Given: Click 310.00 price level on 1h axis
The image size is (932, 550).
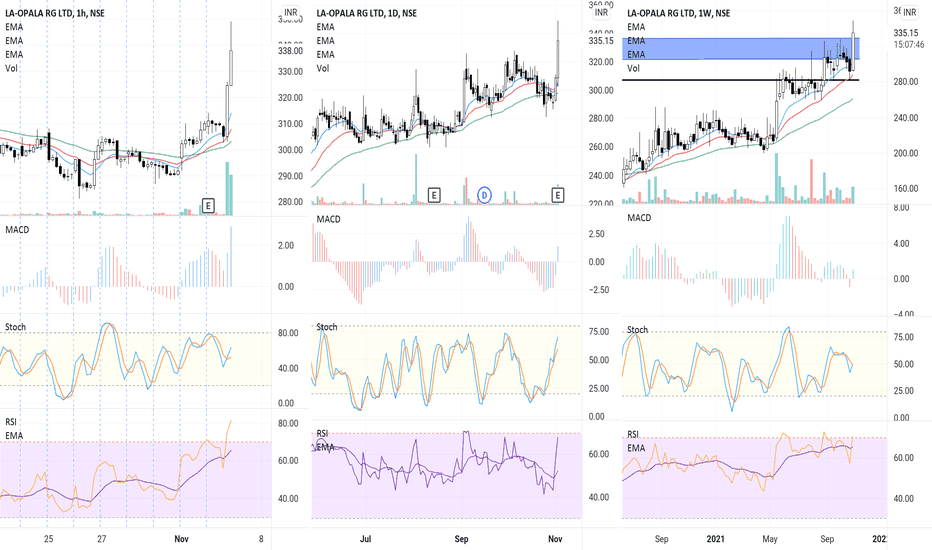Looking at the screenshot, I should click(291, 124).
